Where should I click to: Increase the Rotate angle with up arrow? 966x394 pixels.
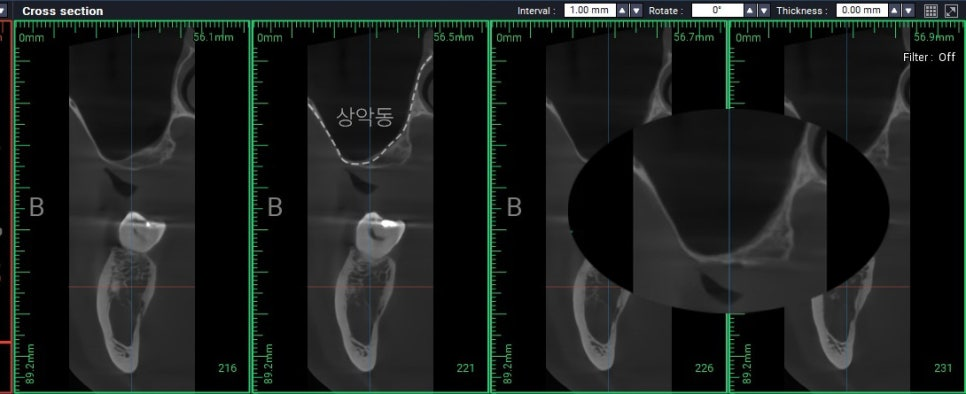click(750, 10)
